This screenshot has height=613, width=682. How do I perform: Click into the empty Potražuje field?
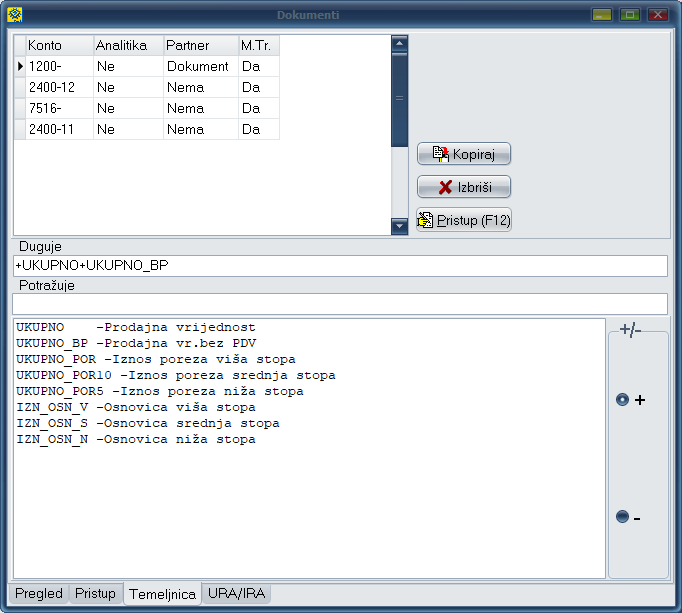click(x=340, y=303)
